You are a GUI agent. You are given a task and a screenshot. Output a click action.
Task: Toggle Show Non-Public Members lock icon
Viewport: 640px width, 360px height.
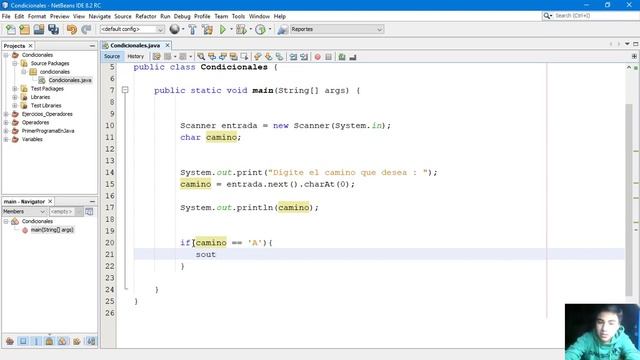pyautogui.click(x=49, y=341)
